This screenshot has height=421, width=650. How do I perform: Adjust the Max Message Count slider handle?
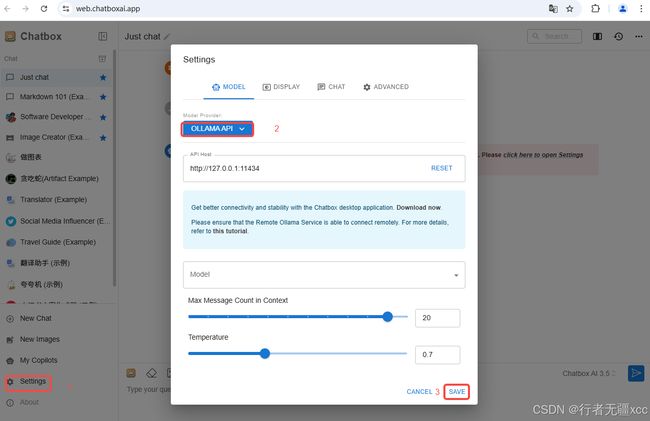[x=388, y=317]
